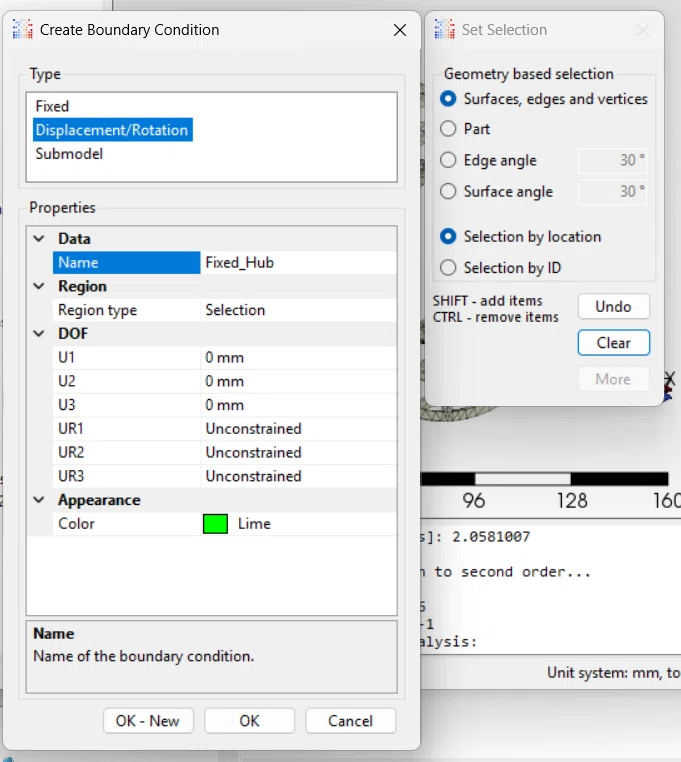Choose the Edge angle option
Viewport: 681px width, 762px height.
(x=488, y=160)
